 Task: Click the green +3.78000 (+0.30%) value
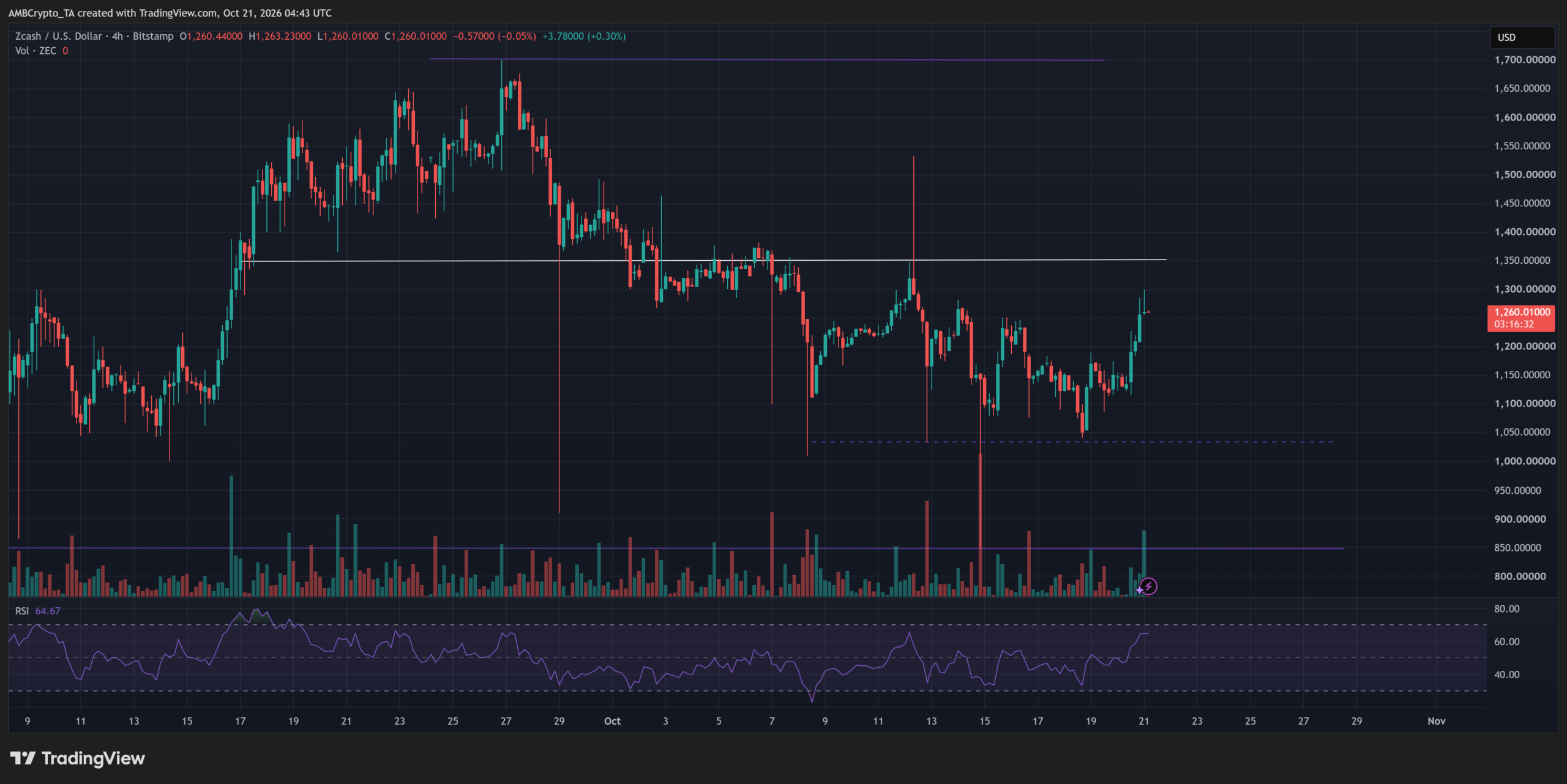click(x=584, y=36)
